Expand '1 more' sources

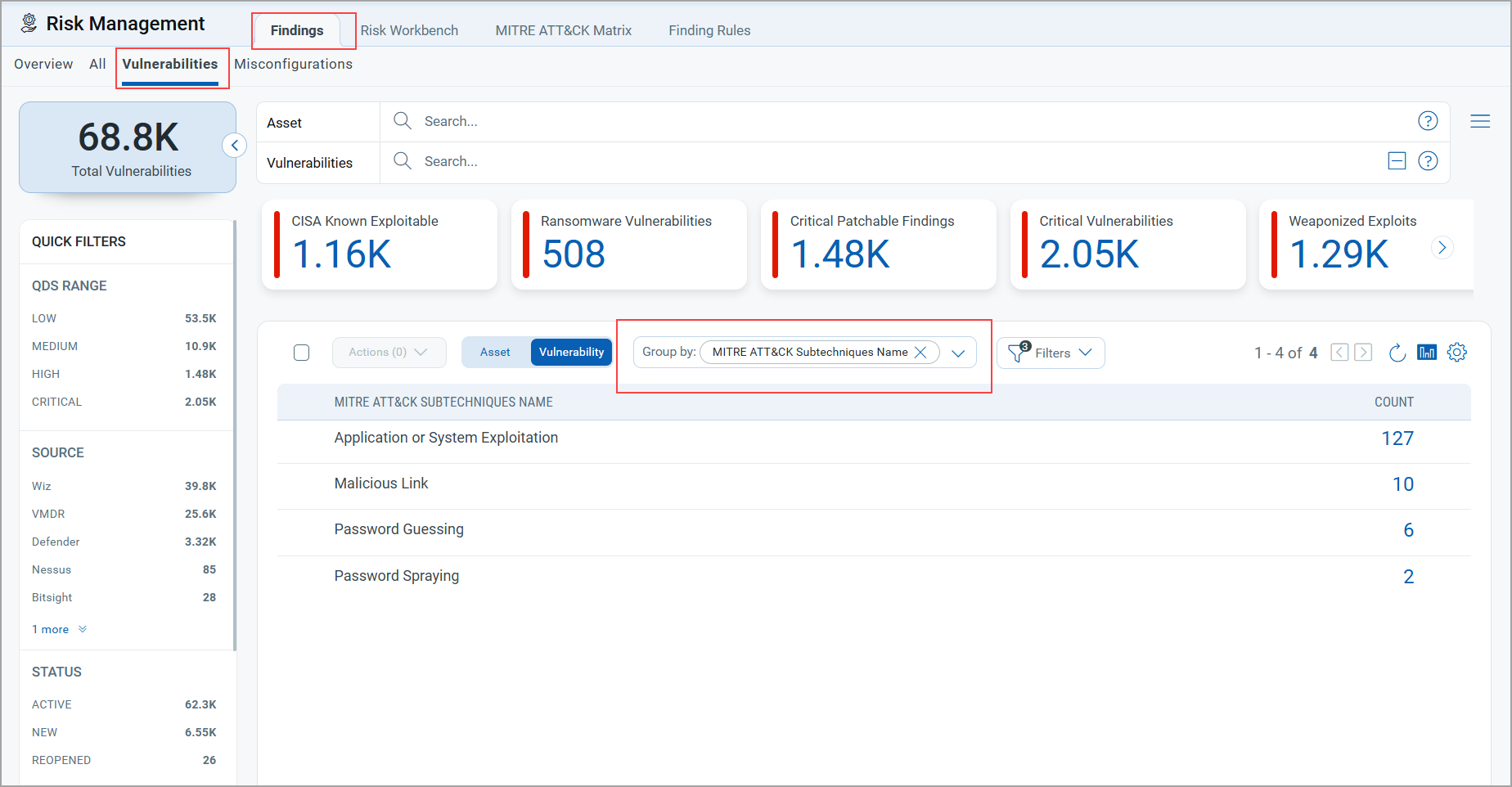pyautogui.click(x=59, y=629)
